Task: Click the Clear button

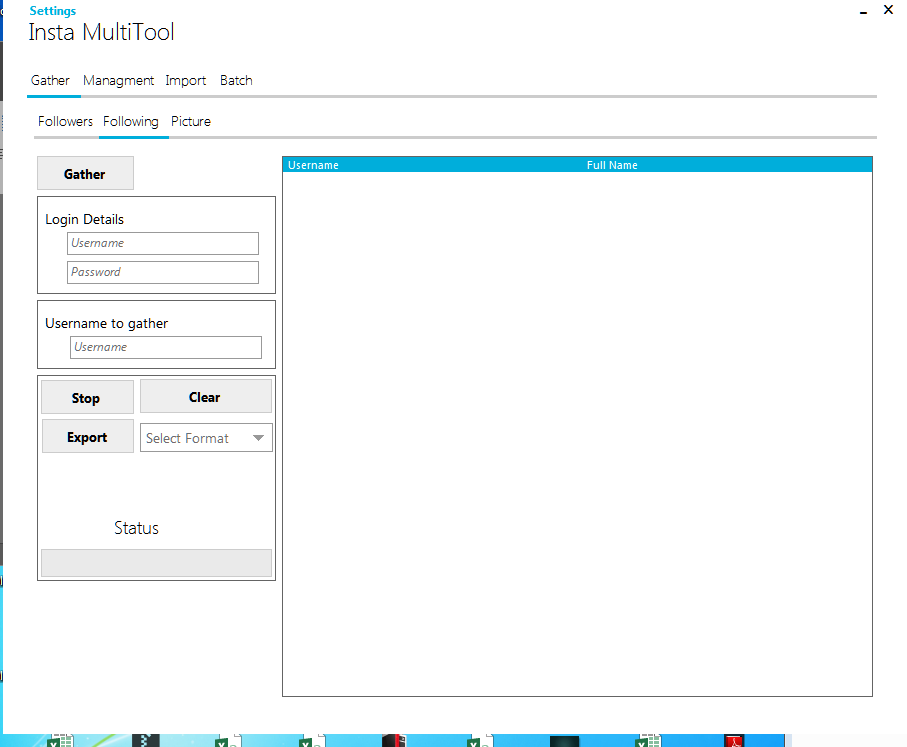Action: tap(205, 396)
